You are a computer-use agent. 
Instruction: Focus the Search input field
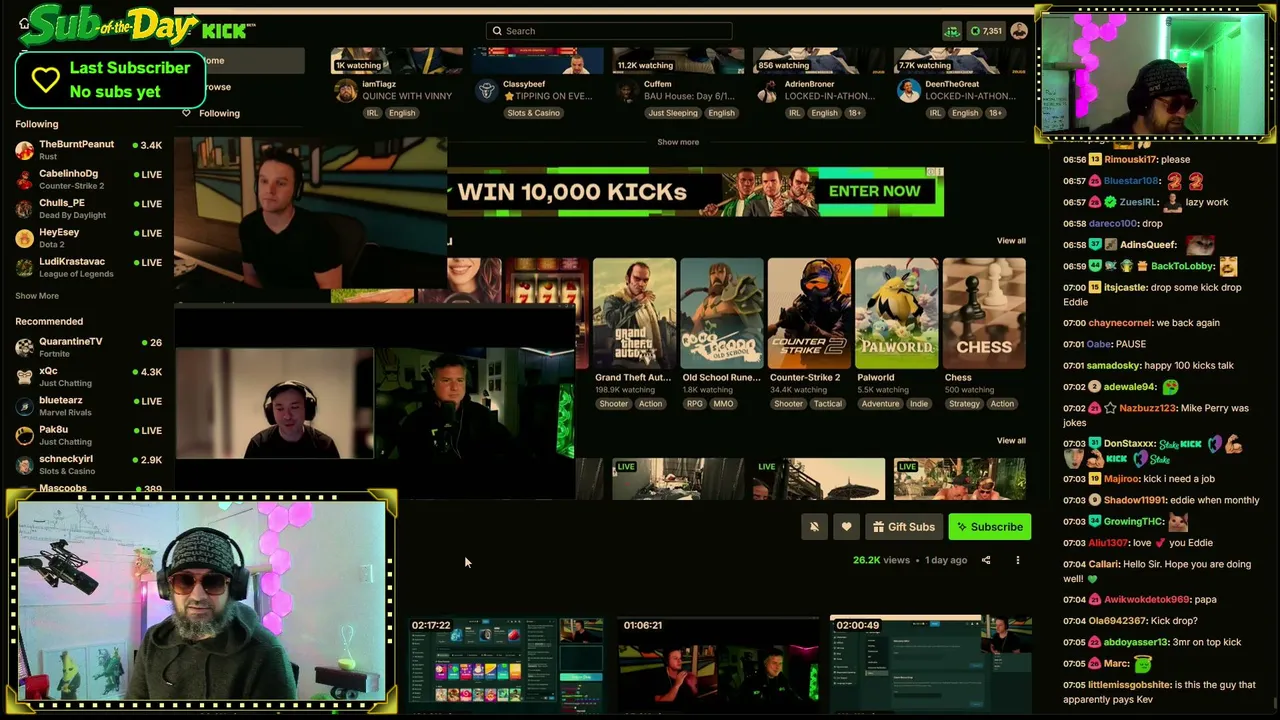[609, 31]
